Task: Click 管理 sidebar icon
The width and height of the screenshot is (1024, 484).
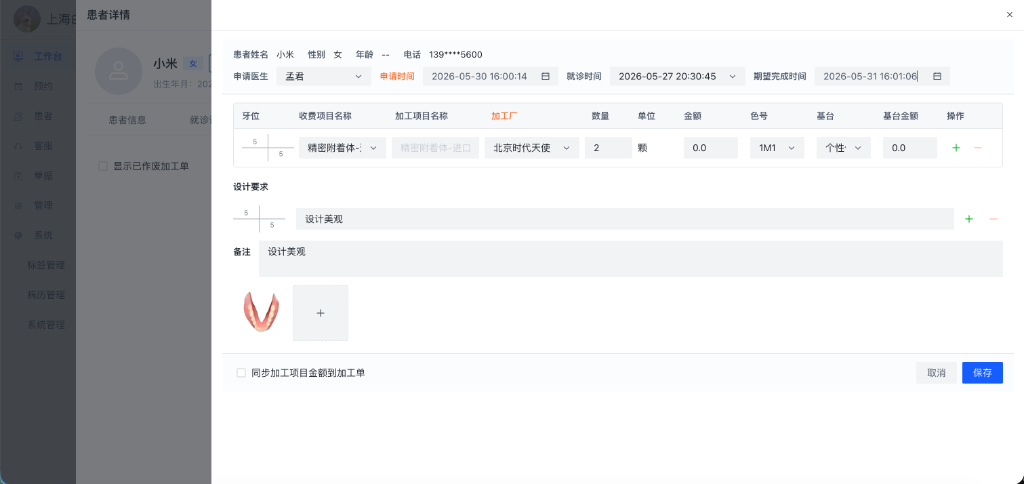Action: [x=19, y=205]
